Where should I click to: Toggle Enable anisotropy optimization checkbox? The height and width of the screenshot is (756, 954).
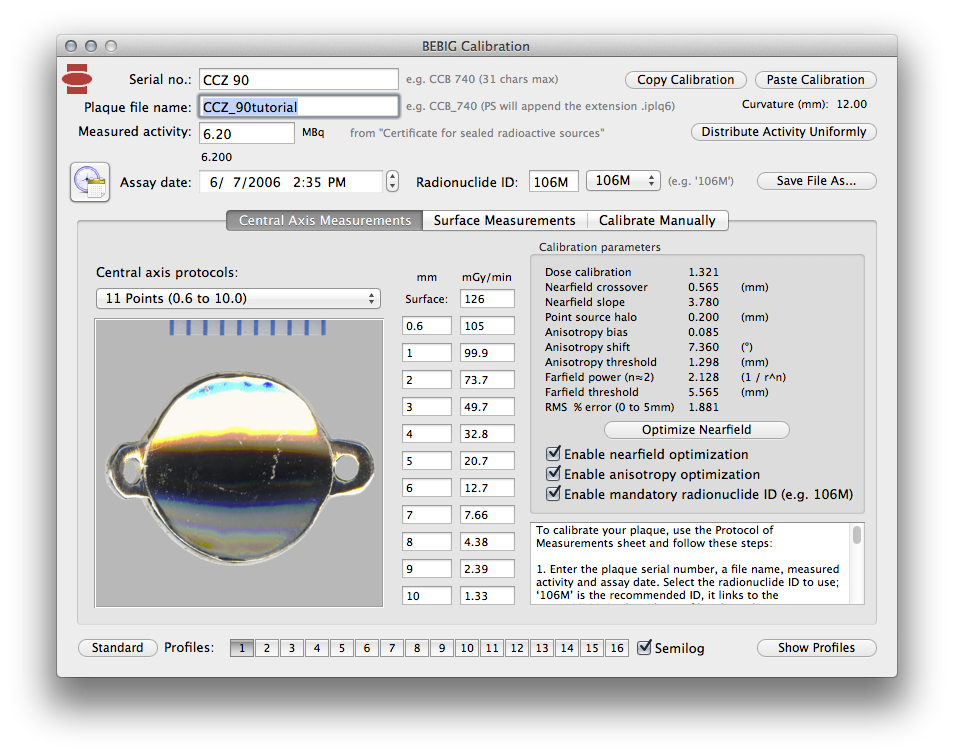(553, 474)
